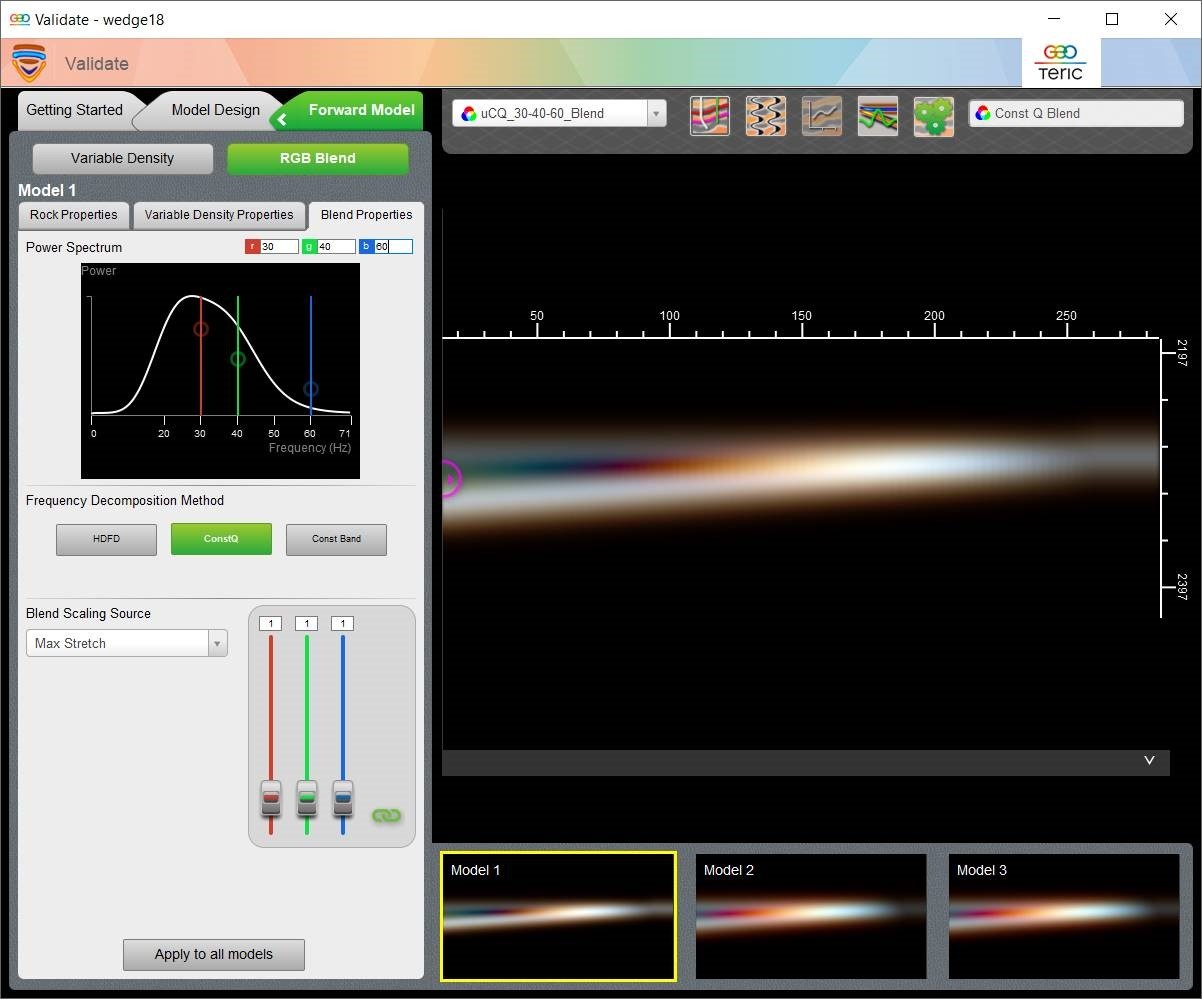Image resolution: width=1202 pixels, height=999 pixels.
Task: Click the Apply to all models button
Action: 213,954
